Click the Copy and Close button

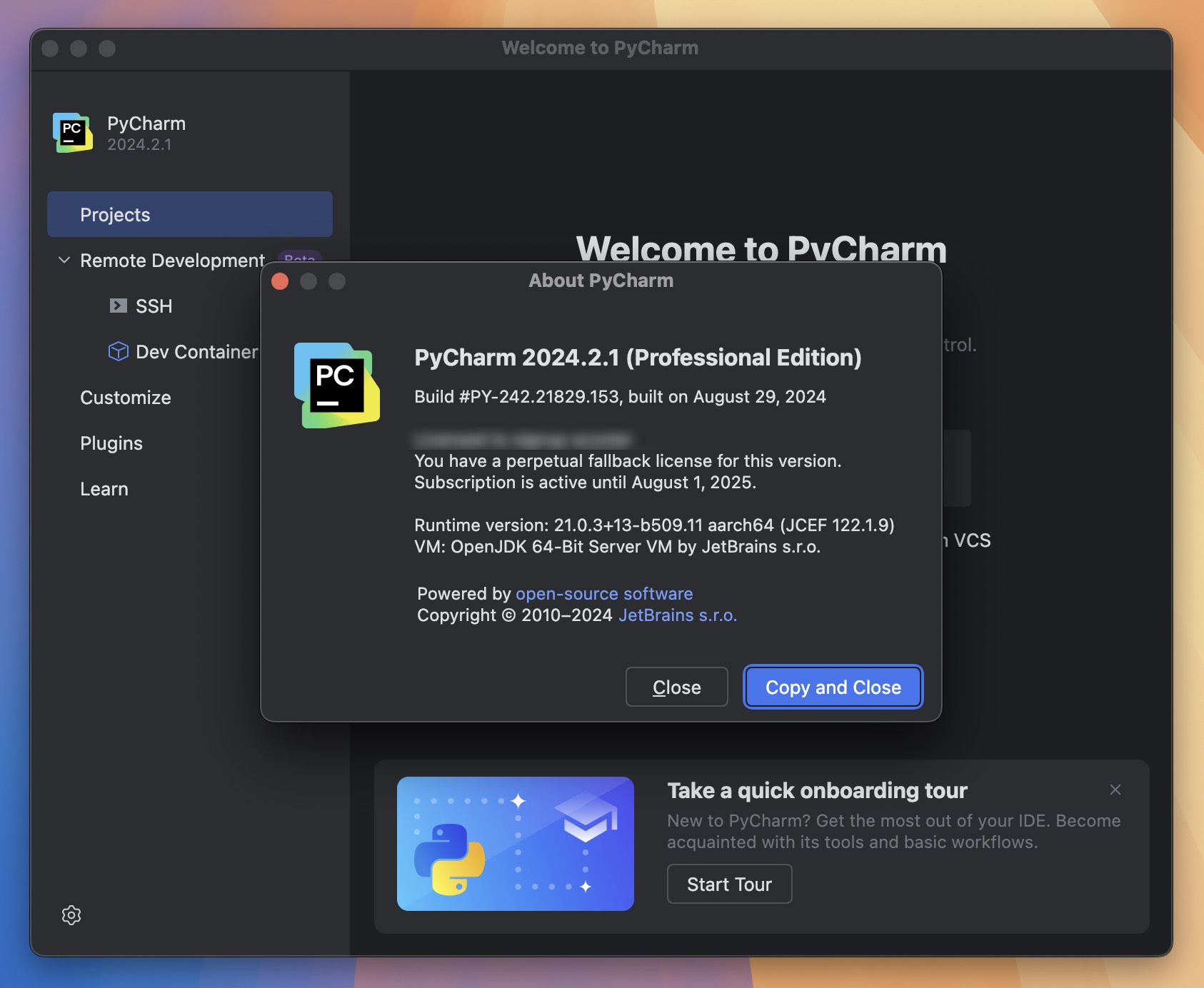coord(833,687)
